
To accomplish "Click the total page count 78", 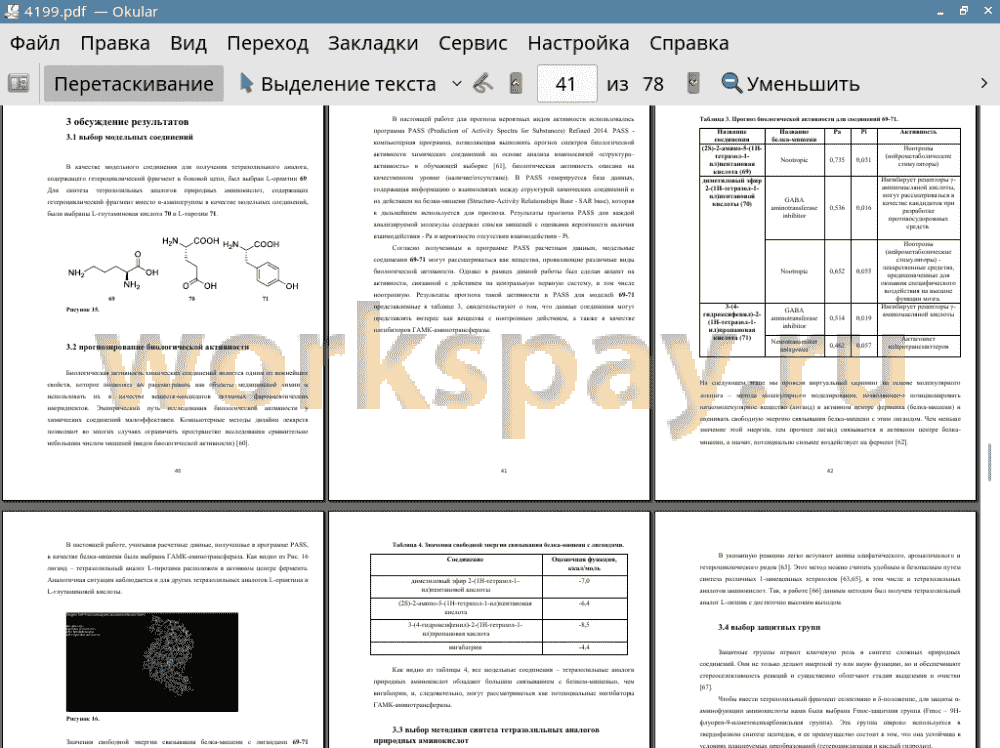I will tap(653, 84).
